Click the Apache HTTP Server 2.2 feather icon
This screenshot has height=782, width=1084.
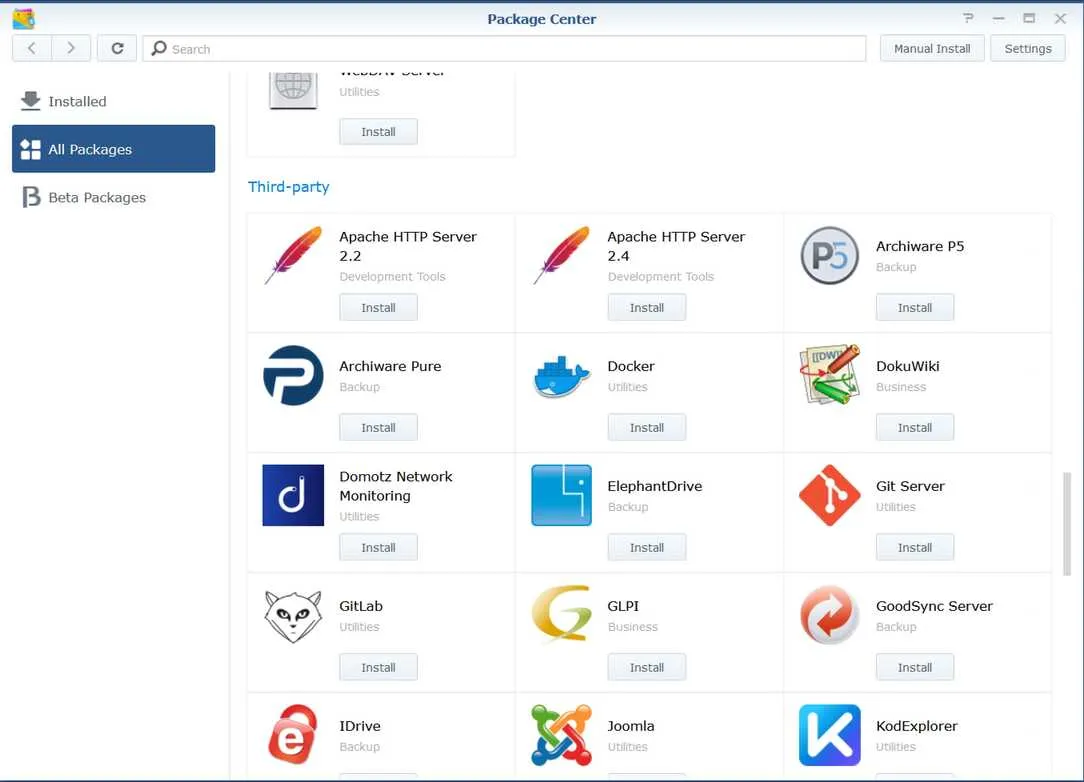point(292,255)
